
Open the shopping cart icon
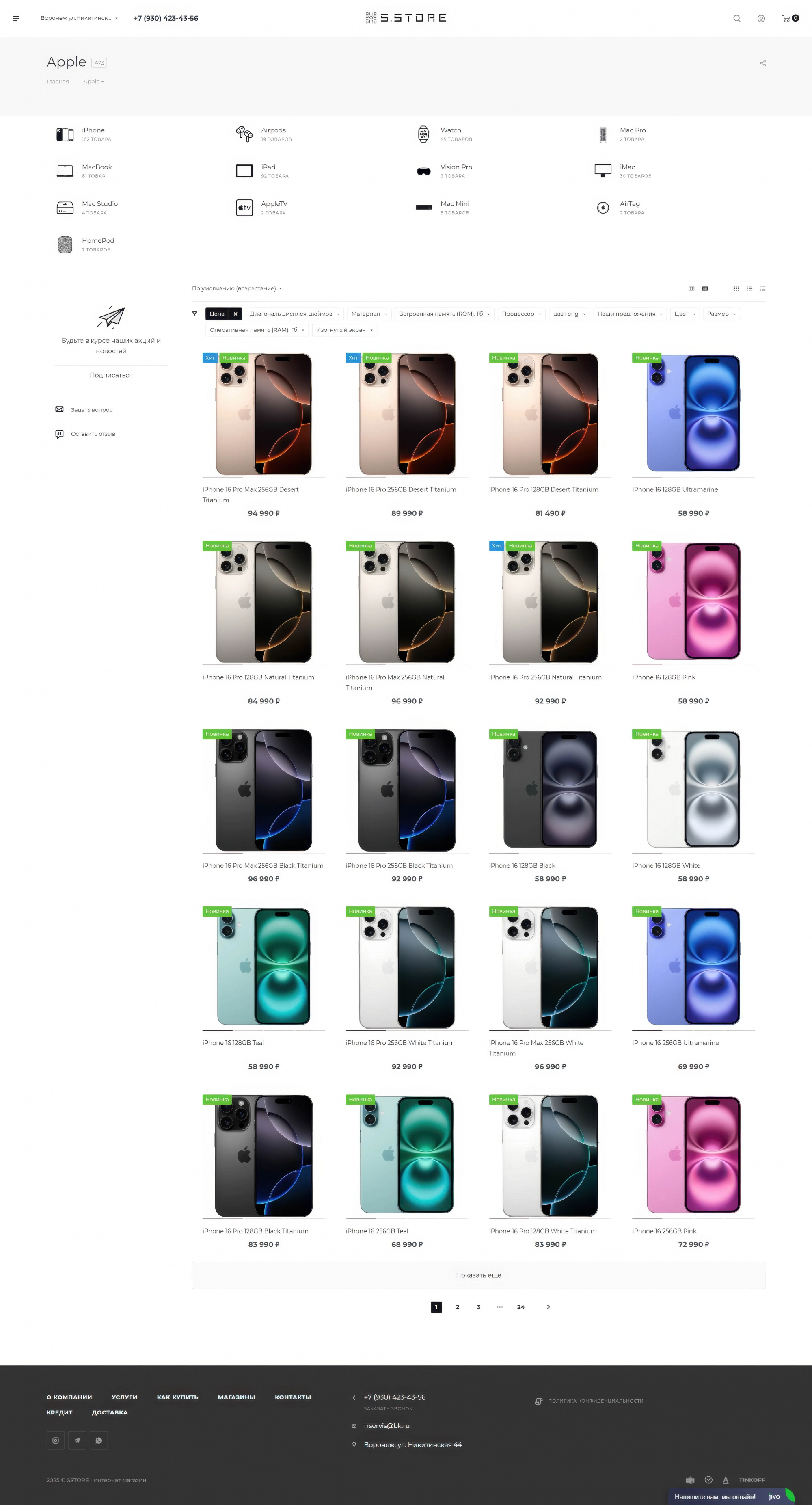pyautogui.click(x=786, y=18)
